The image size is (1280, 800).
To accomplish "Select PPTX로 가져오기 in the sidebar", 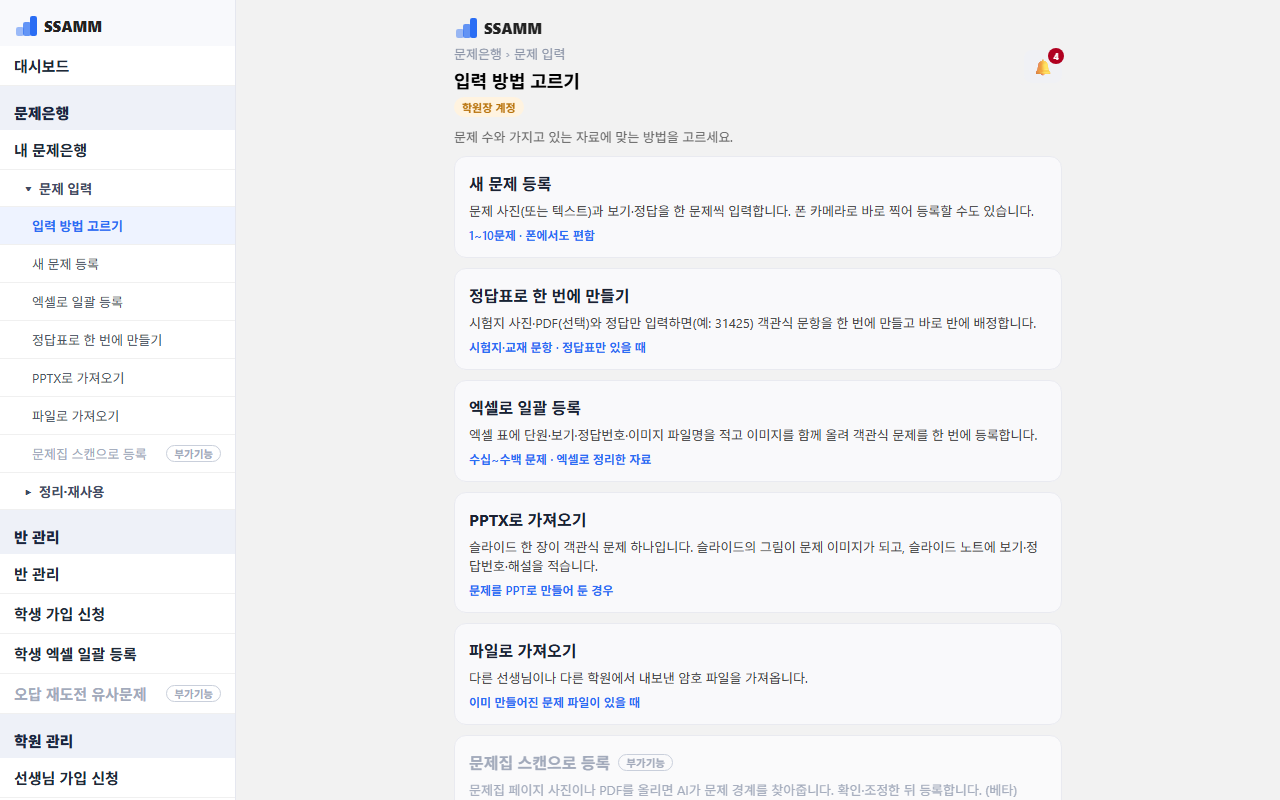I will pos(118,378).
